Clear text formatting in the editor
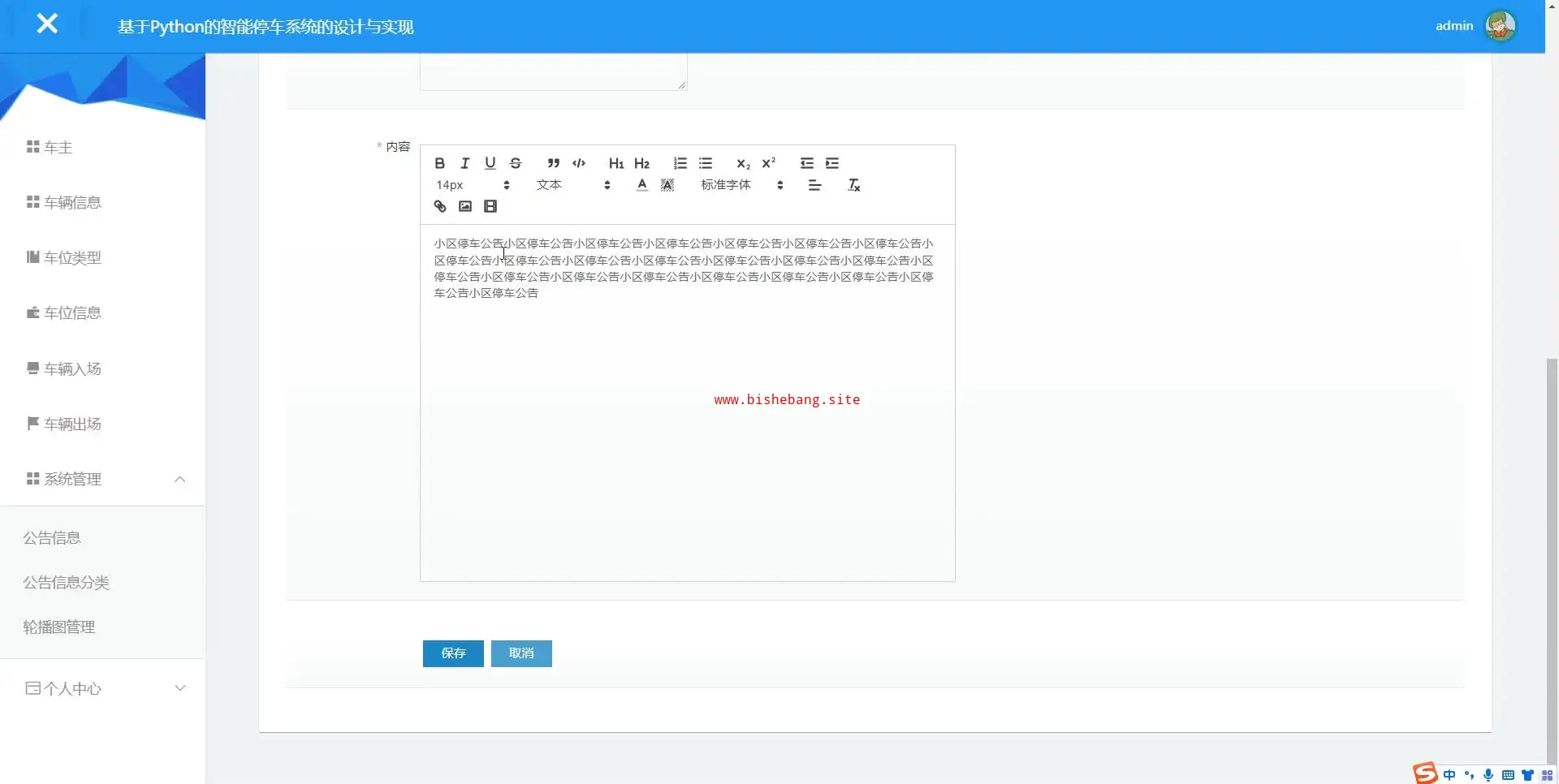This screenshot has height=784, width=1559. [x=853, y=185]
